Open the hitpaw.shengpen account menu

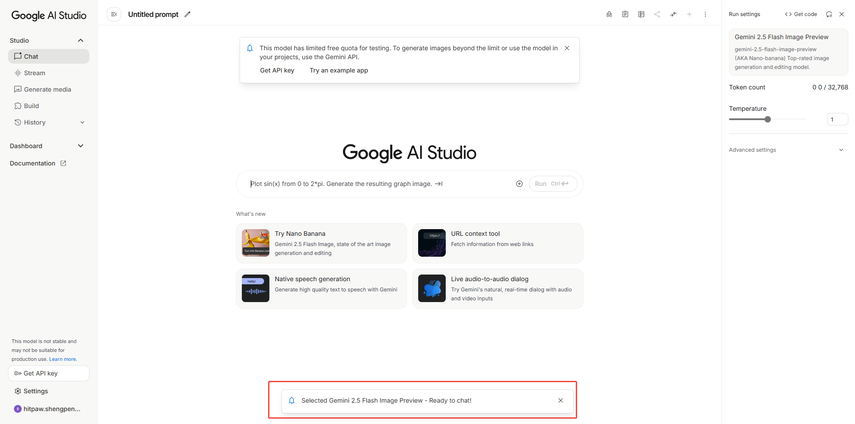point(49,409)
